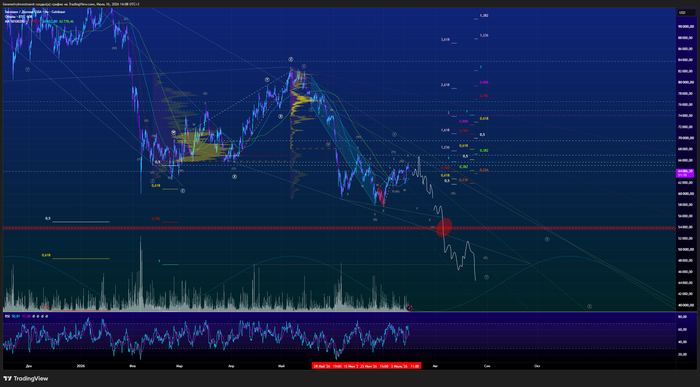The image size is (700, 387).
Task: Select the MA indicator legend
Action: [x=39, y=21]
